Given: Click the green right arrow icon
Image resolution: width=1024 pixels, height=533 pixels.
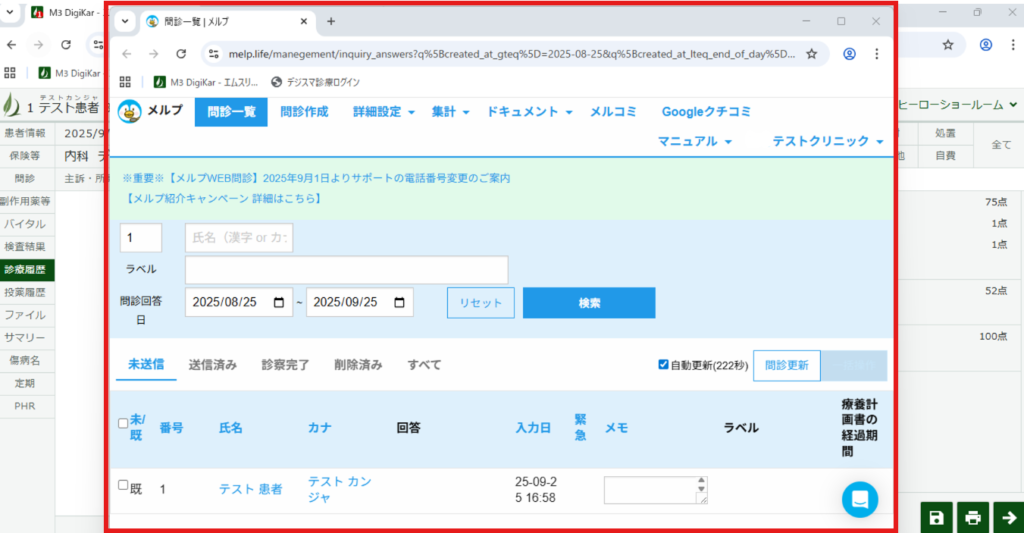Looking at the screenshot, I should click(x=1007, y=517).
